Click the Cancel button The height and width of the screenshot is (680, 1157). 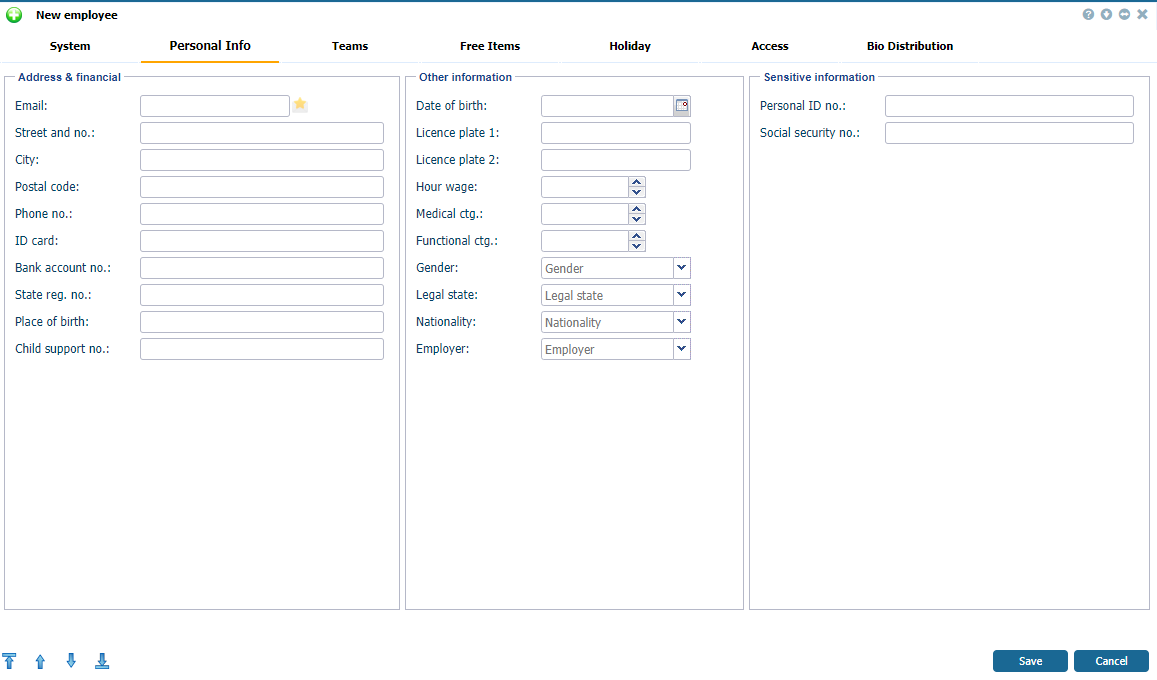1111,661
